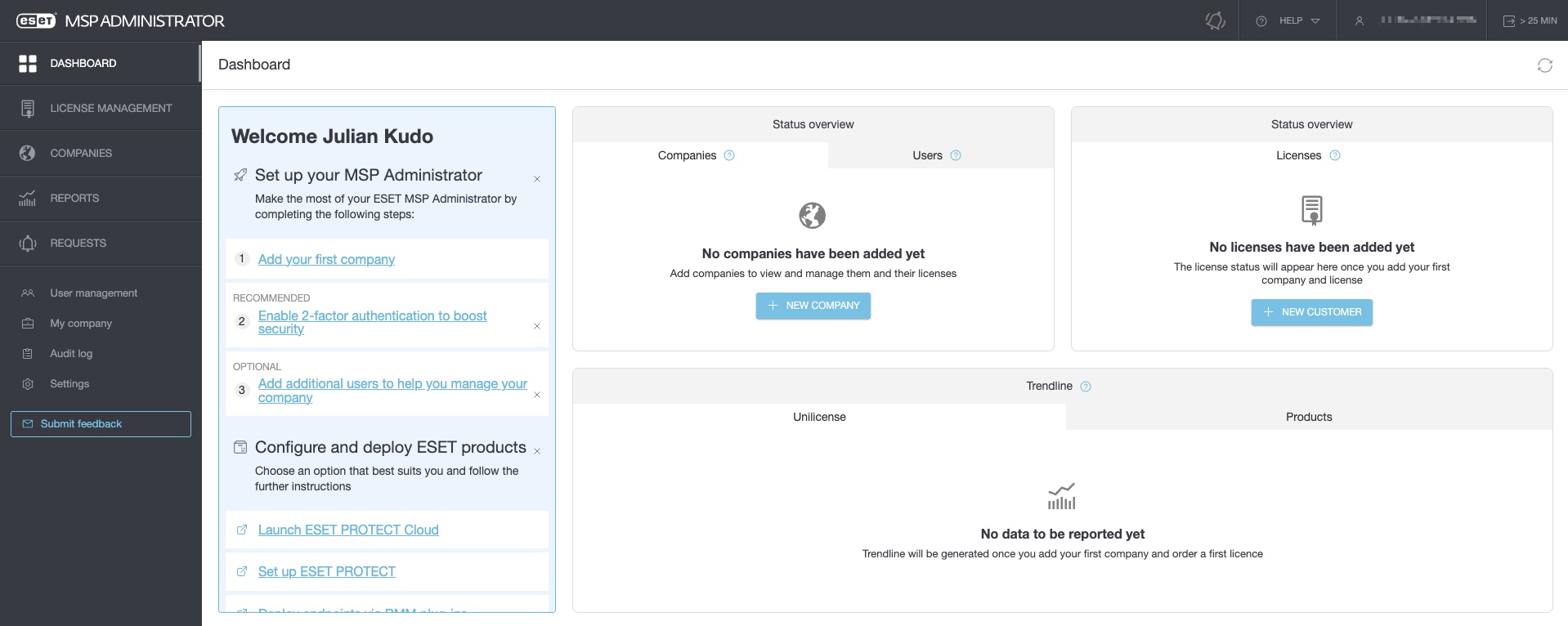Viewport: 1568px width, 626px height.
Task: Dismiss the Configure and deploy ESET products section
Action: coord(537,451)
